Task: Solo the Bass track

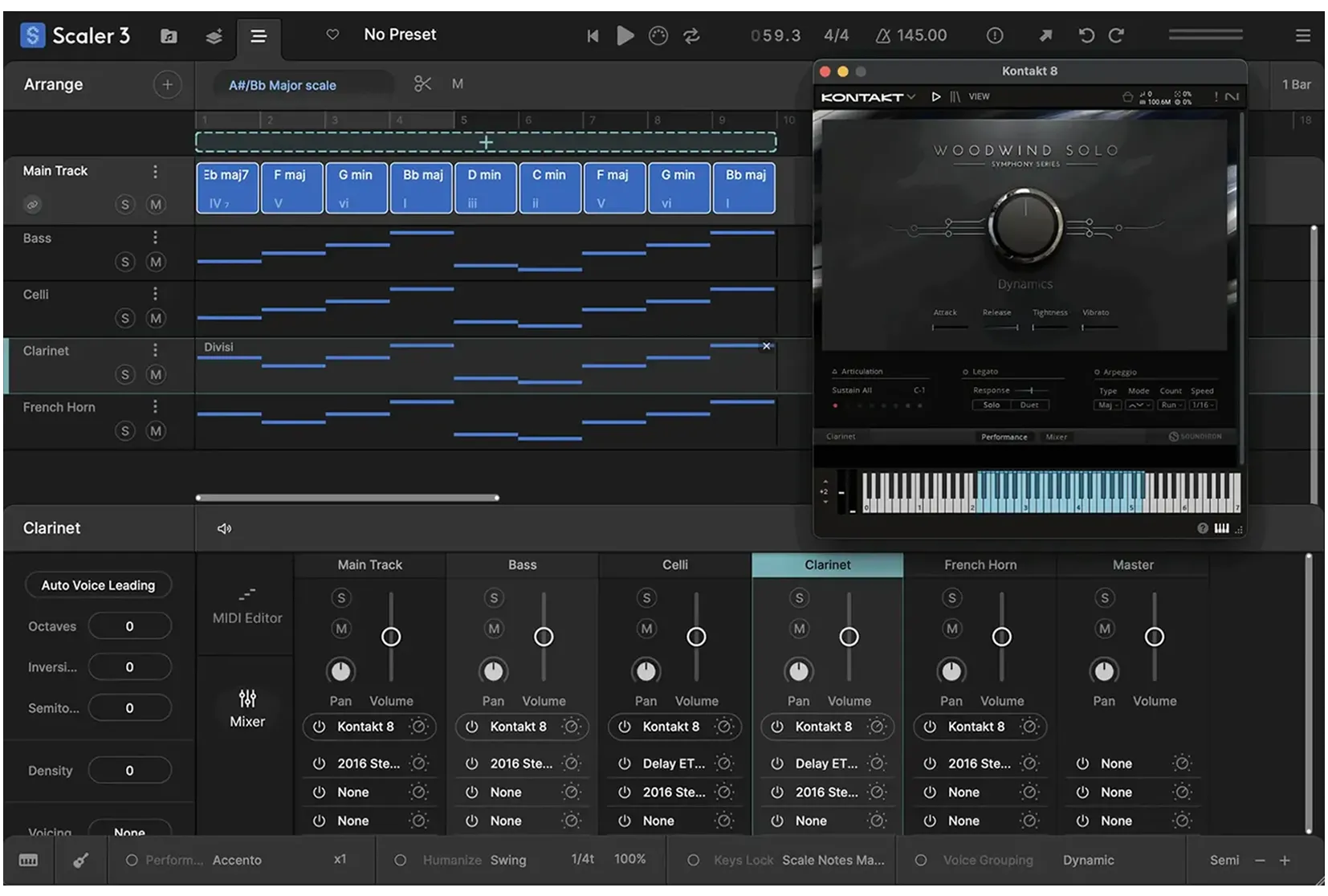Action: click(124, 262)
